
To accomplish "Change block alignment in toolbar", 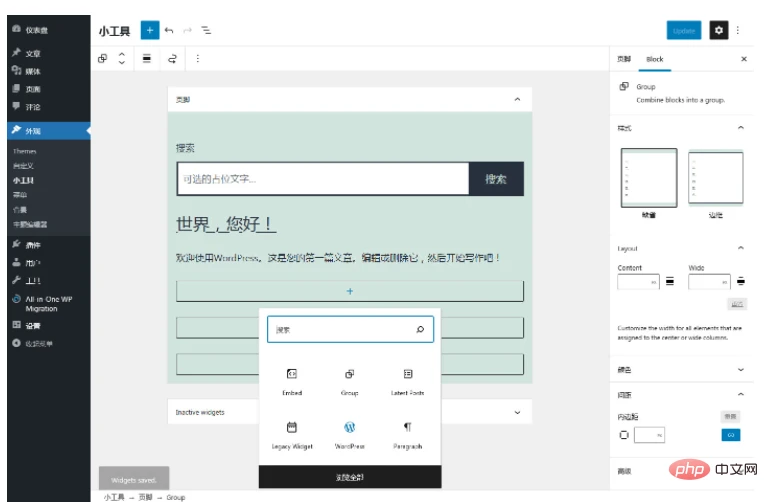I will click(x=146, y=59).
